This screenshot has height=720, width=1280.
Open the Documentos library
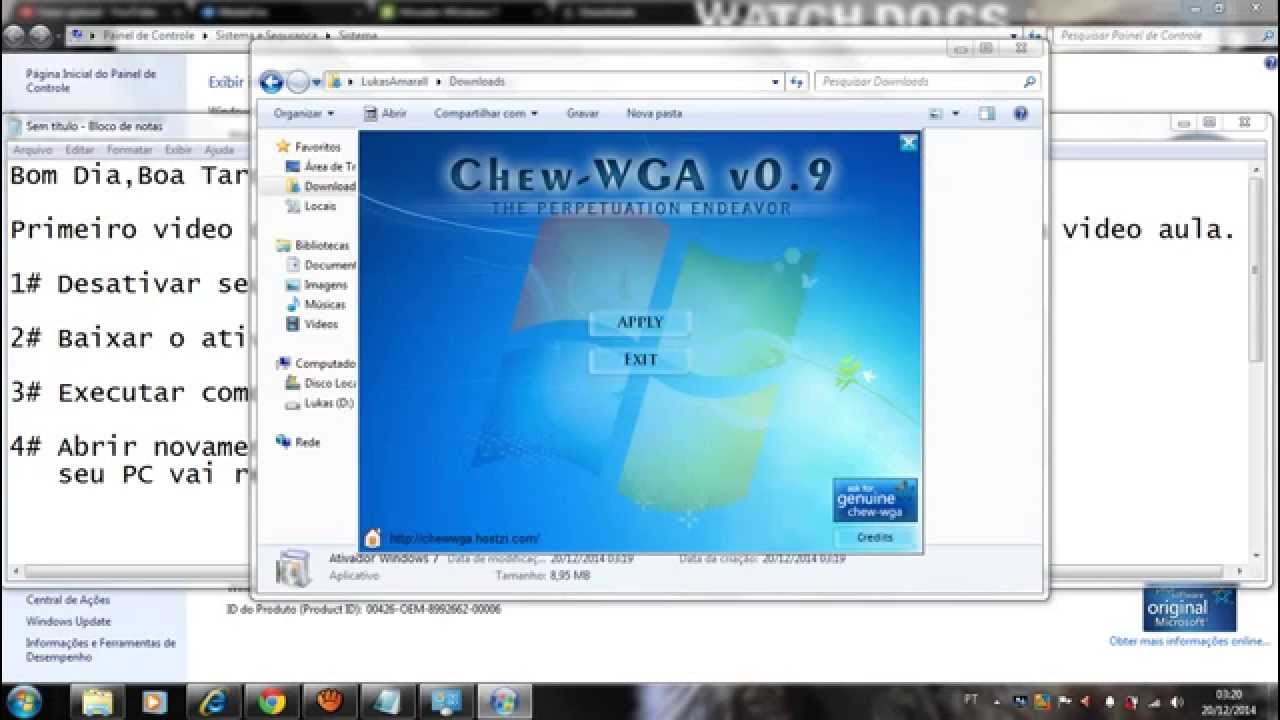point(321,265)
